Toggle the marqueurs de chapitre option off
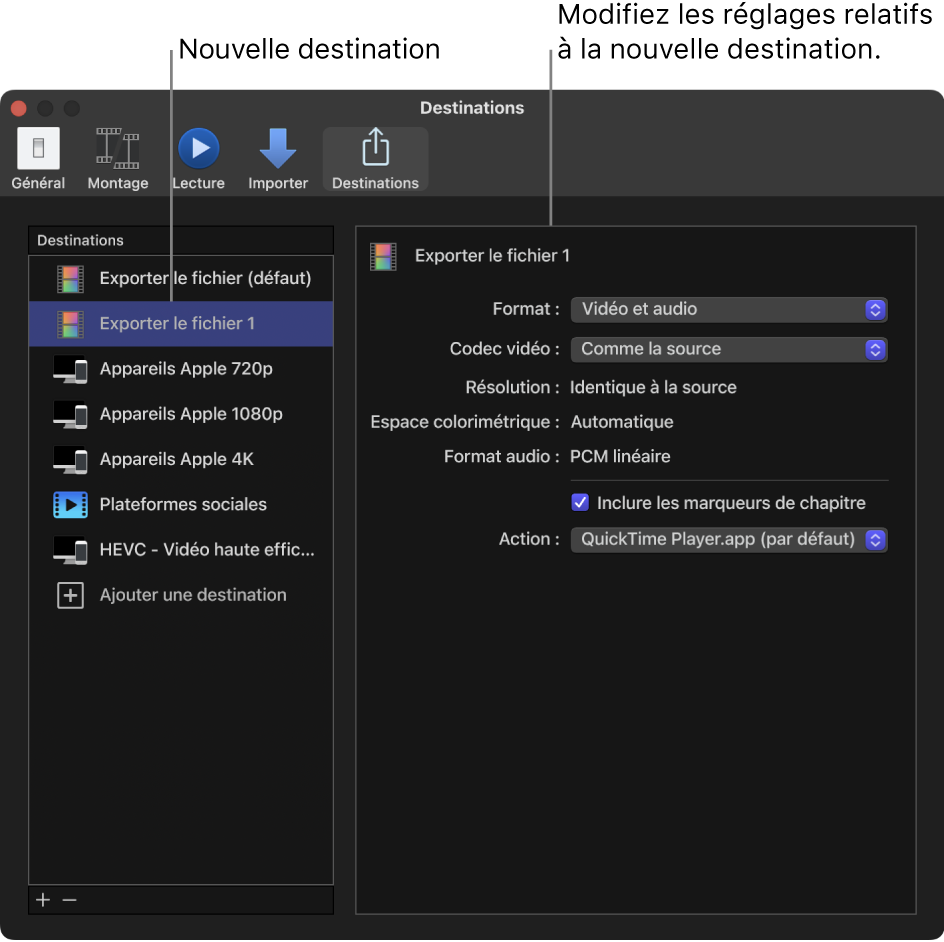944x942 pixels. click(580, 502)
